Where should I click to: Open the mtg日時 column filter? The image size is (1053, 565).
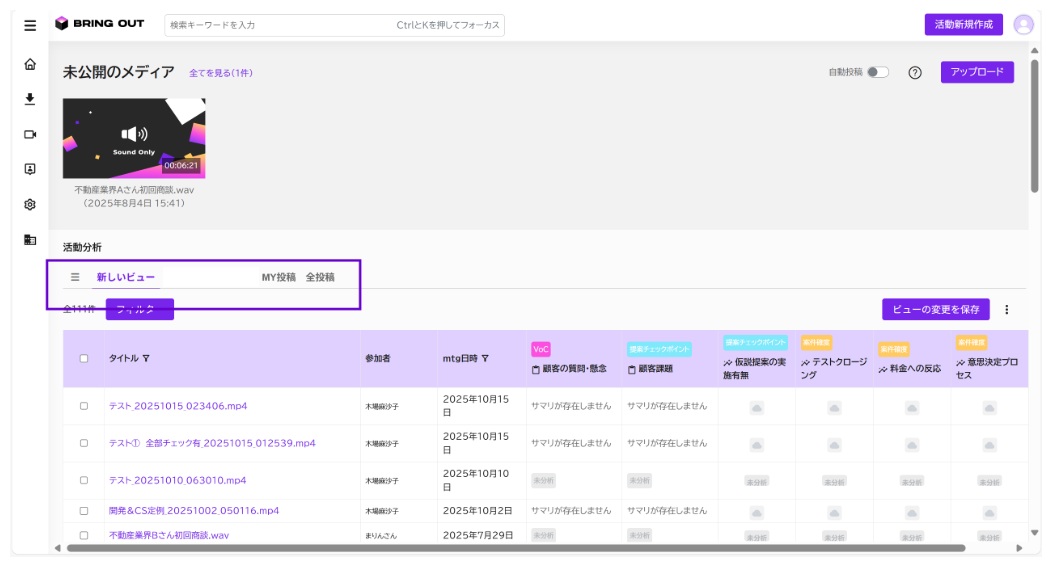point(485,359)
